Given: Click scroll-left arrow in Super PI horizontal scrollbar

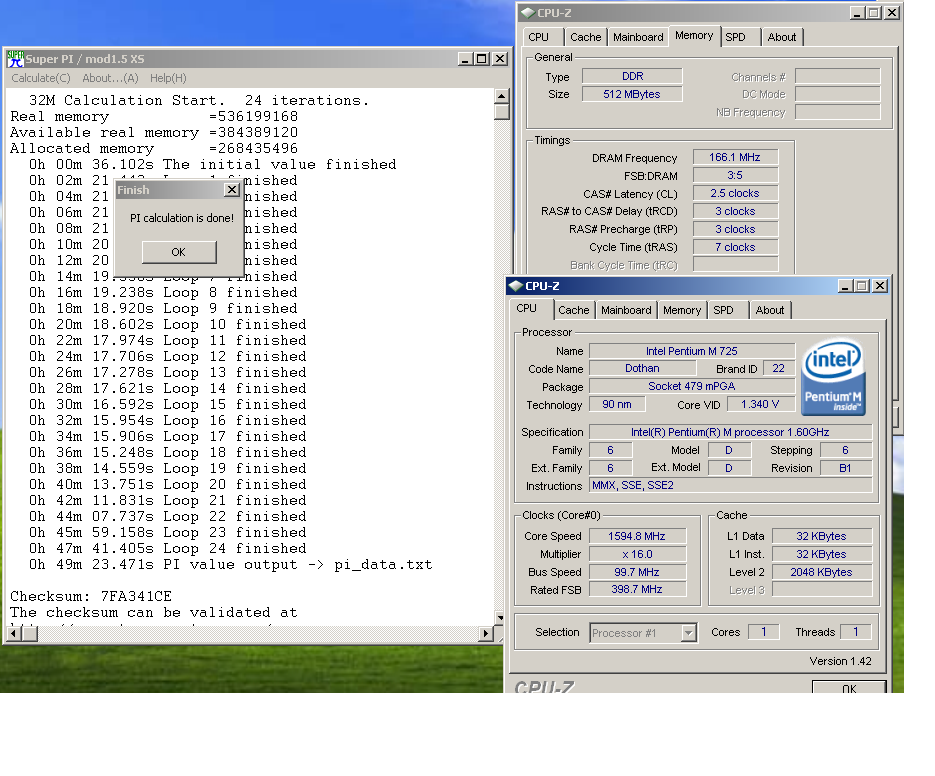Looking at the screenshot, I should tap(13, 633).
